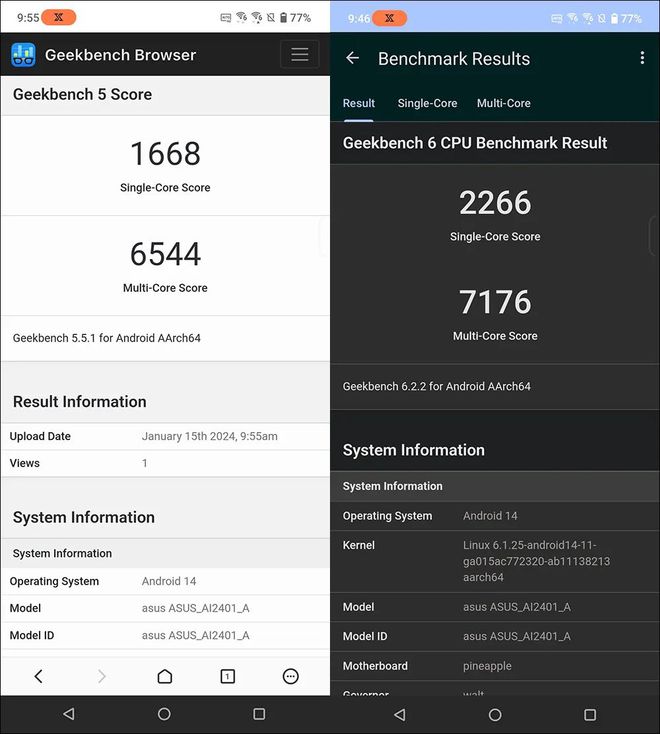Image resolution: width=660 pixels, height=734 pixels.
Task: Select the 1668 single-core score
Action: click(x=165, y=154)
